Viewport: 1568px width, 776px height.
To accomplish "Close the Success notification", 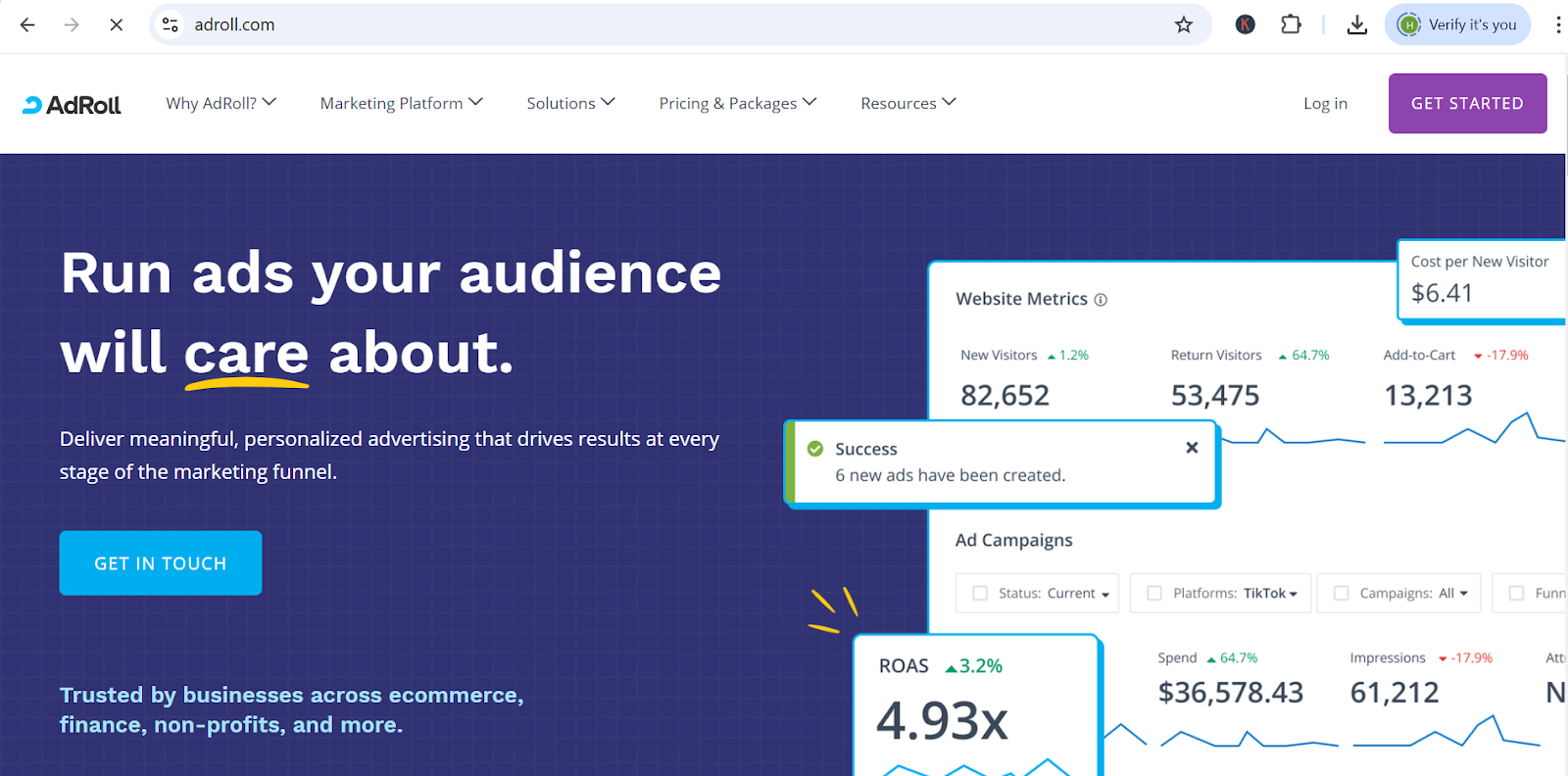I will click(1192, 447).
